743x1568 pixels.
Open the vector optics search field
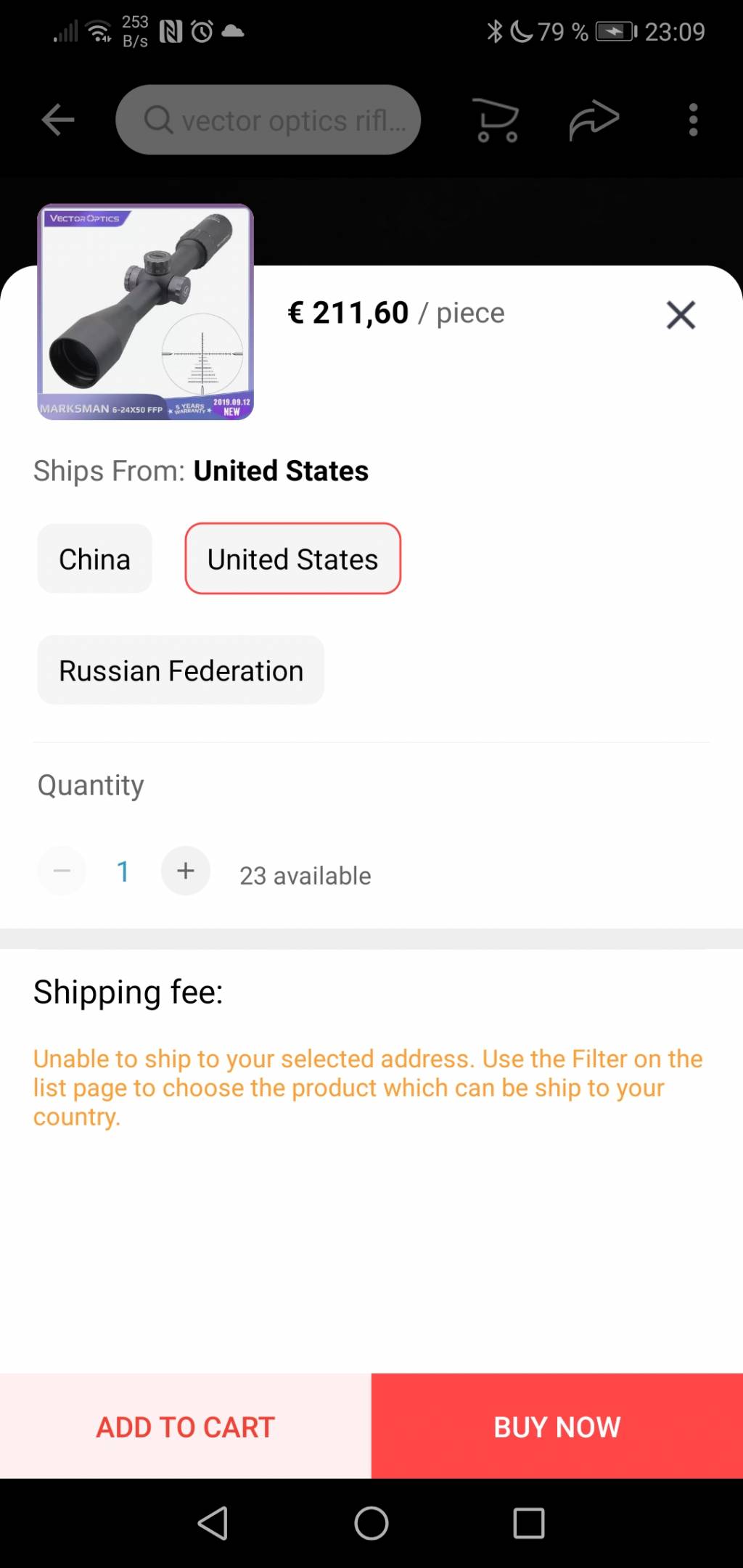pyautogui.click(x=268, y=120)
